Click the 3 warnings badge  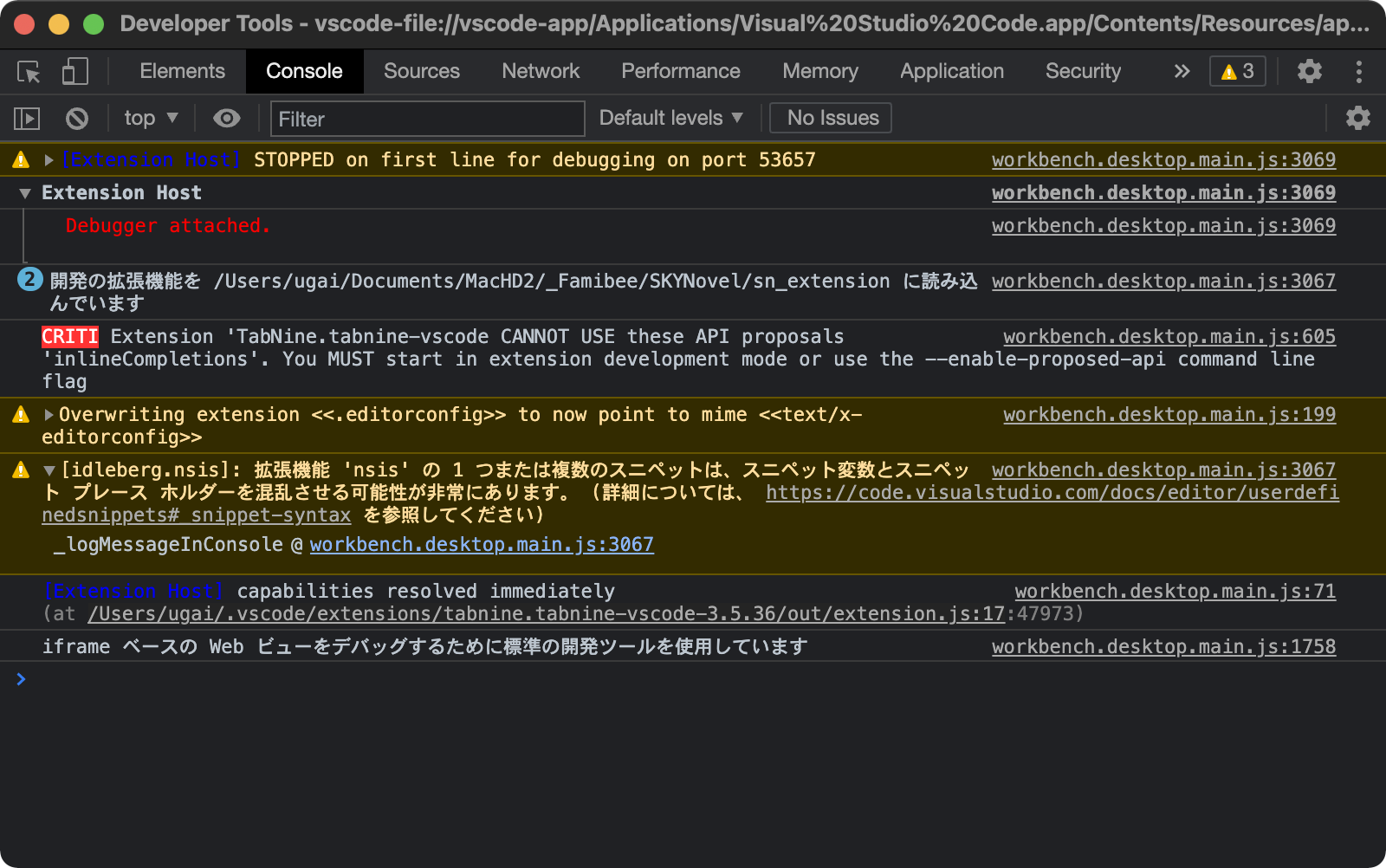coord(1238,71)
